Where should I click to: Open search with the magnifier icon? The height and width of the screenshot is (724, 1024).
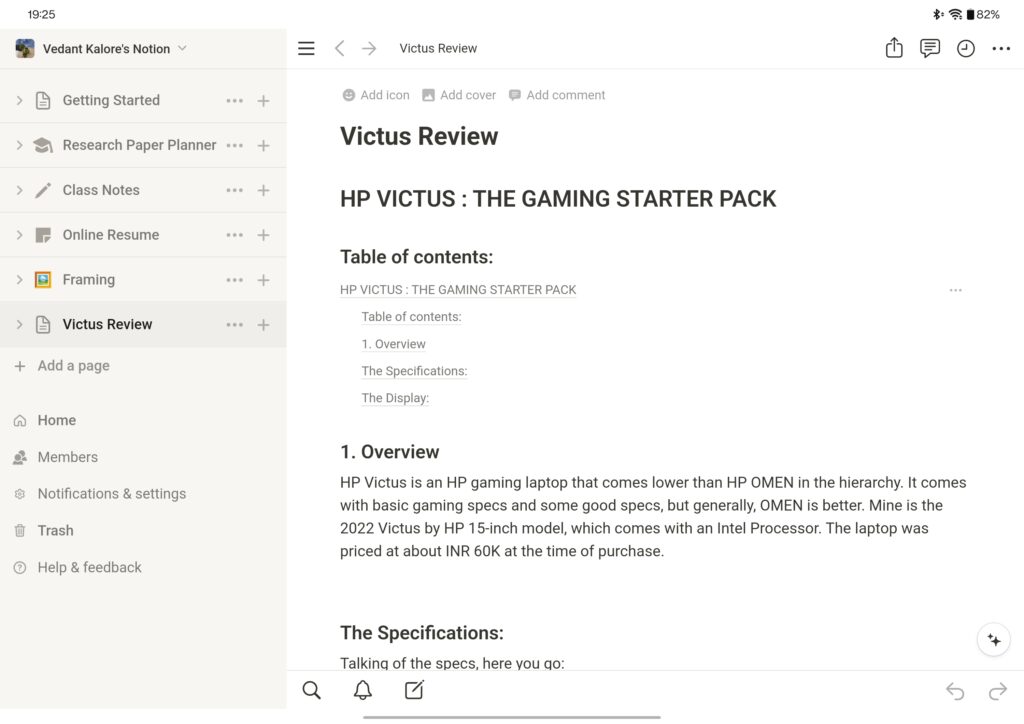coord(312,690)
